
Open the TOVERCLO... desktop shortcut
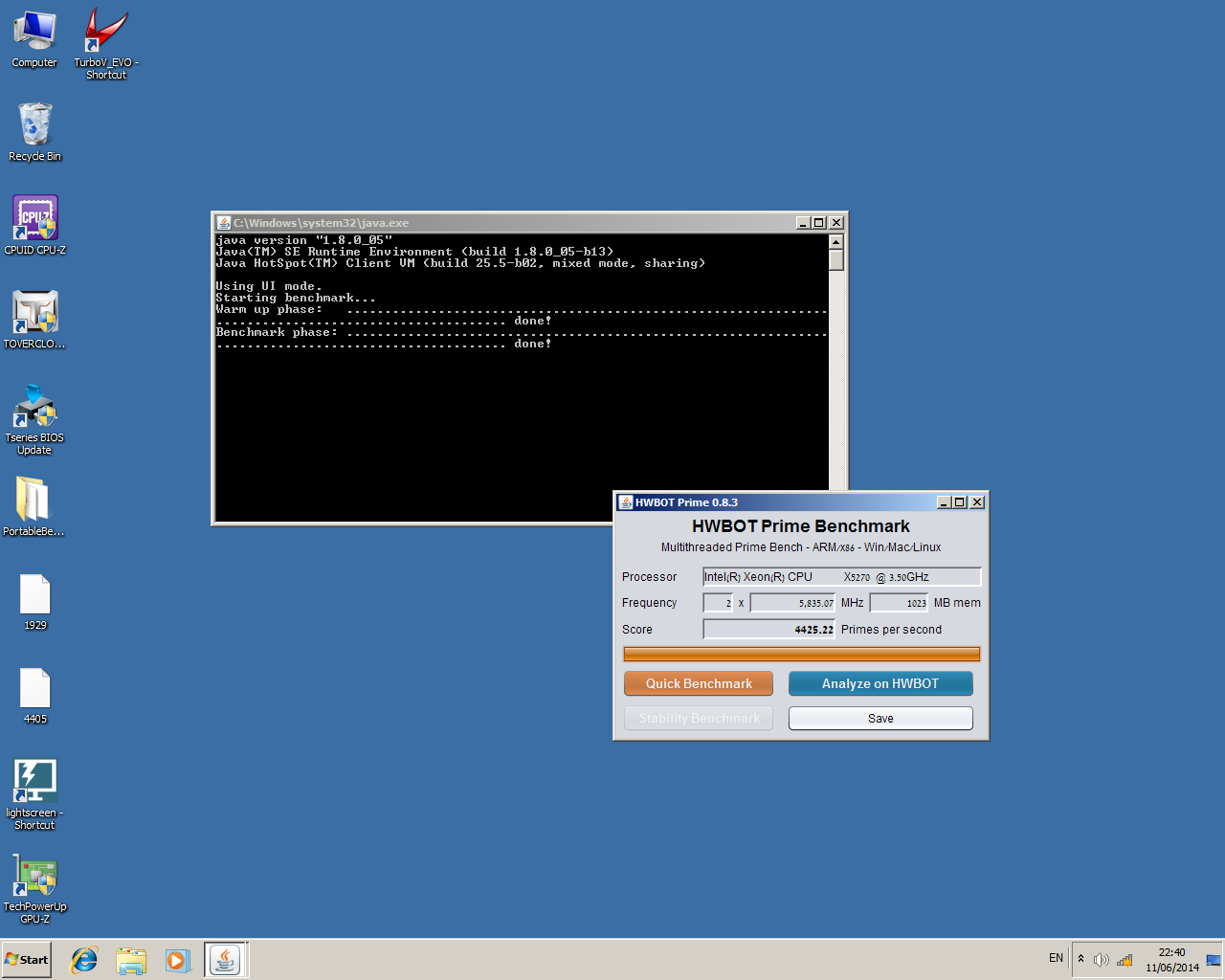[x=34, y=320]
